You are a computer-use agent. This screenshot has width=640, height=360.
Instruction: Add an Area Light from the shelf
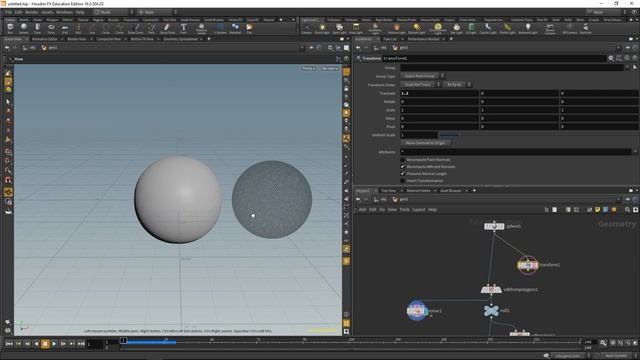(356, 28)
